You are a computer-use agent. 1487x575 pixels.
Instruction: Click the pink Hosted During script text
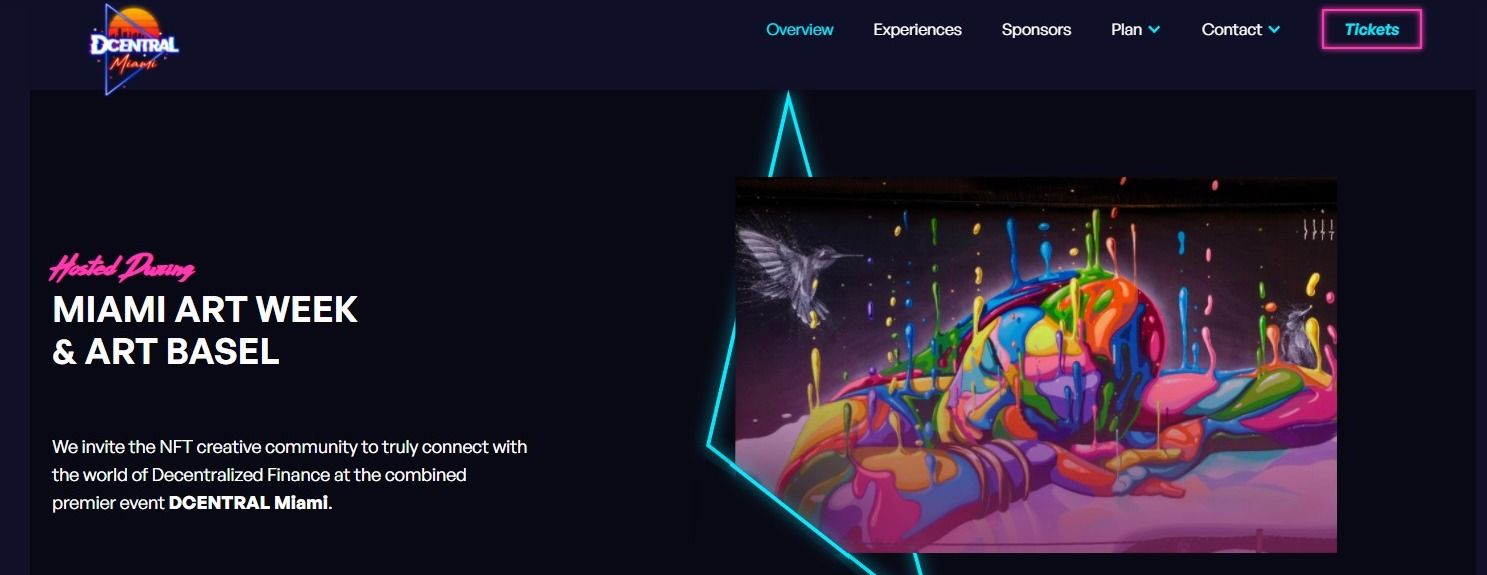[121, 268]
